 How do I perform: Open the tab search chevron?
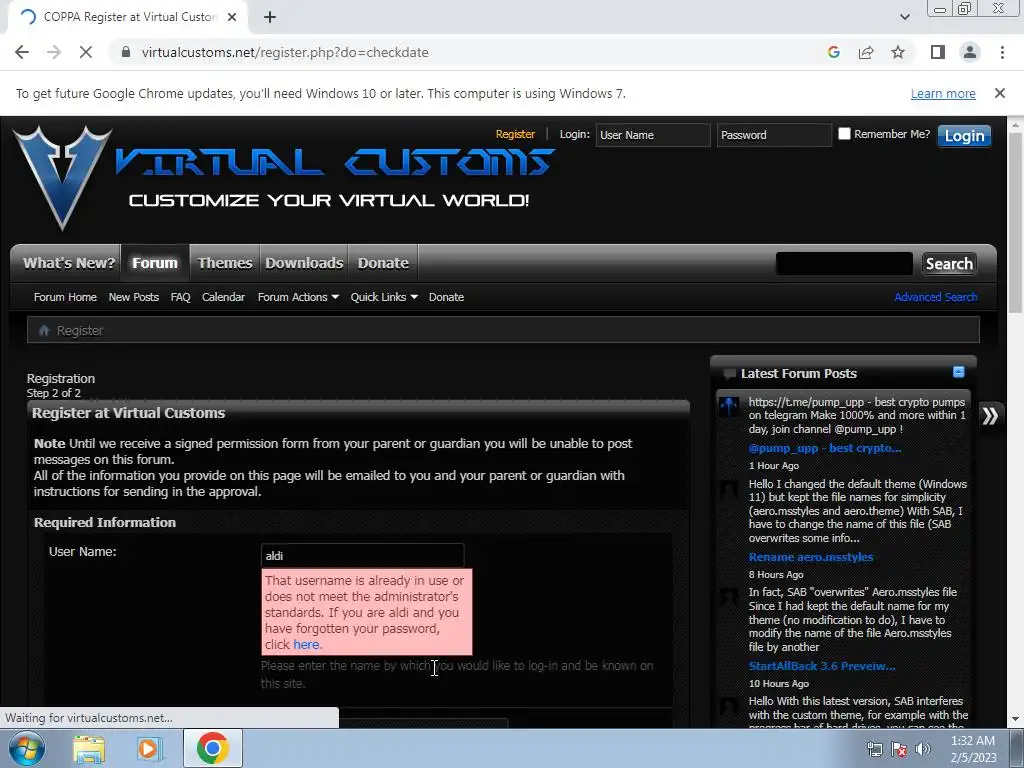click(904, 17)
